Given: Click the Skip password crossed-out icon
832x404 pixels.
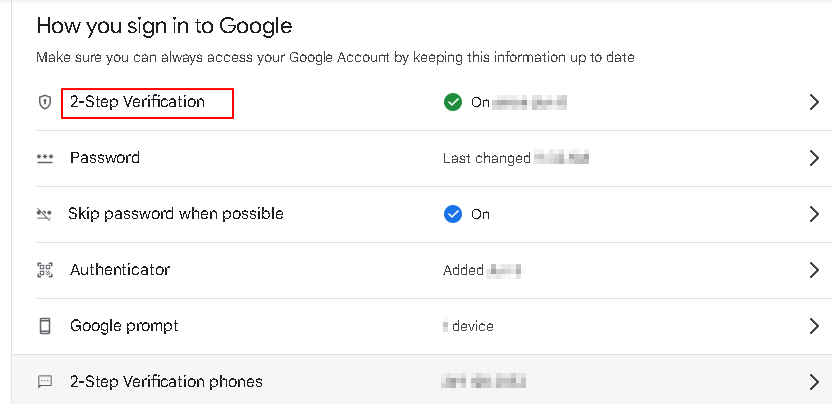Looking at the screenshot, I should coord(43,214).
